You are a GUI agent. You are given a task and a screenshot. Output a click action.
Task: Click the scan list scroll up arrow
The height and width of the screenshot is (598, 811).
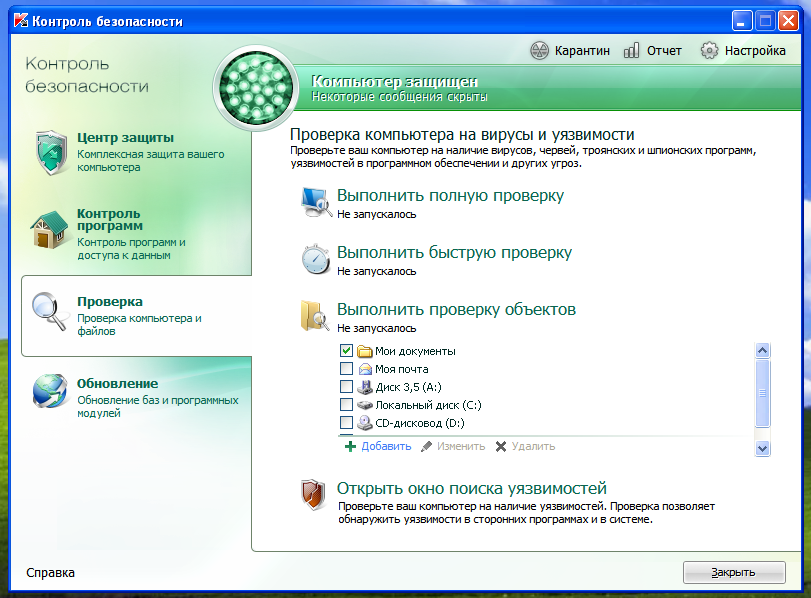pos(762,351)
